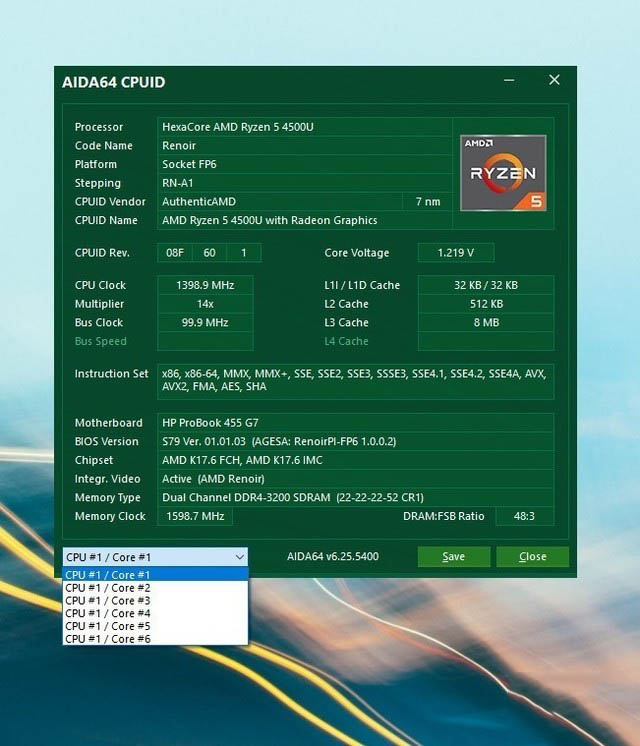Click the Save button
Image resolution: width=640 pixels, height=746 pixels.
[x=454, y=557]
